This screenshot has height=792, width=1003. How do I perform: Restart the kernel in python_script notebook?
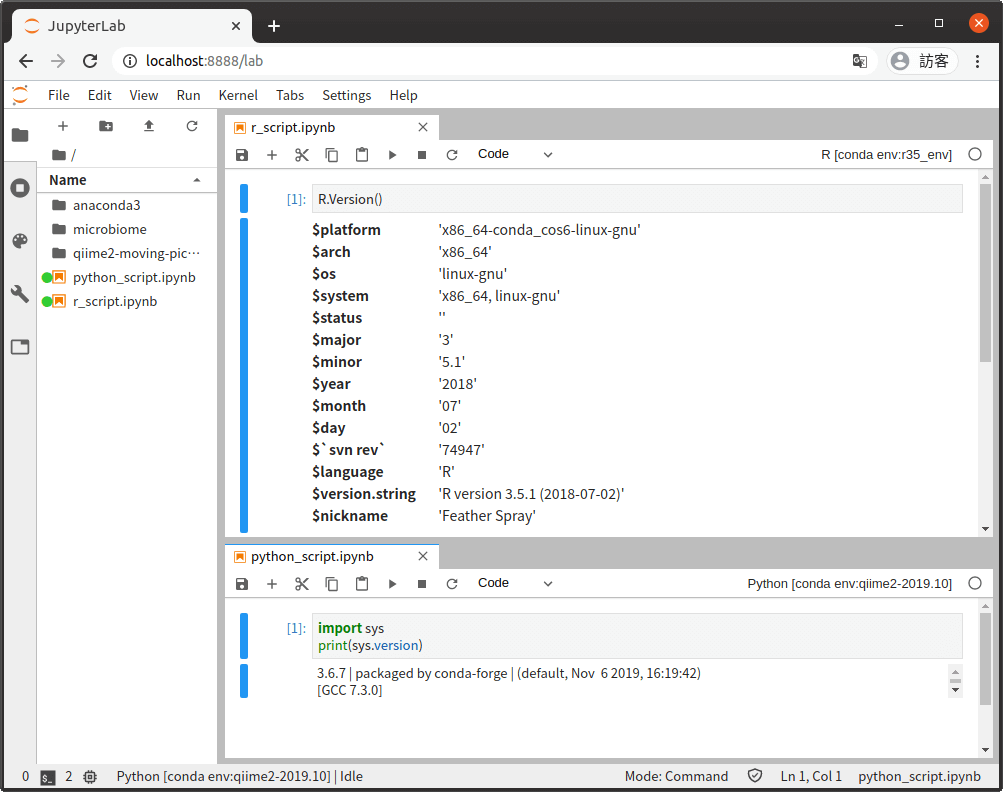click(x=452, y=583)
